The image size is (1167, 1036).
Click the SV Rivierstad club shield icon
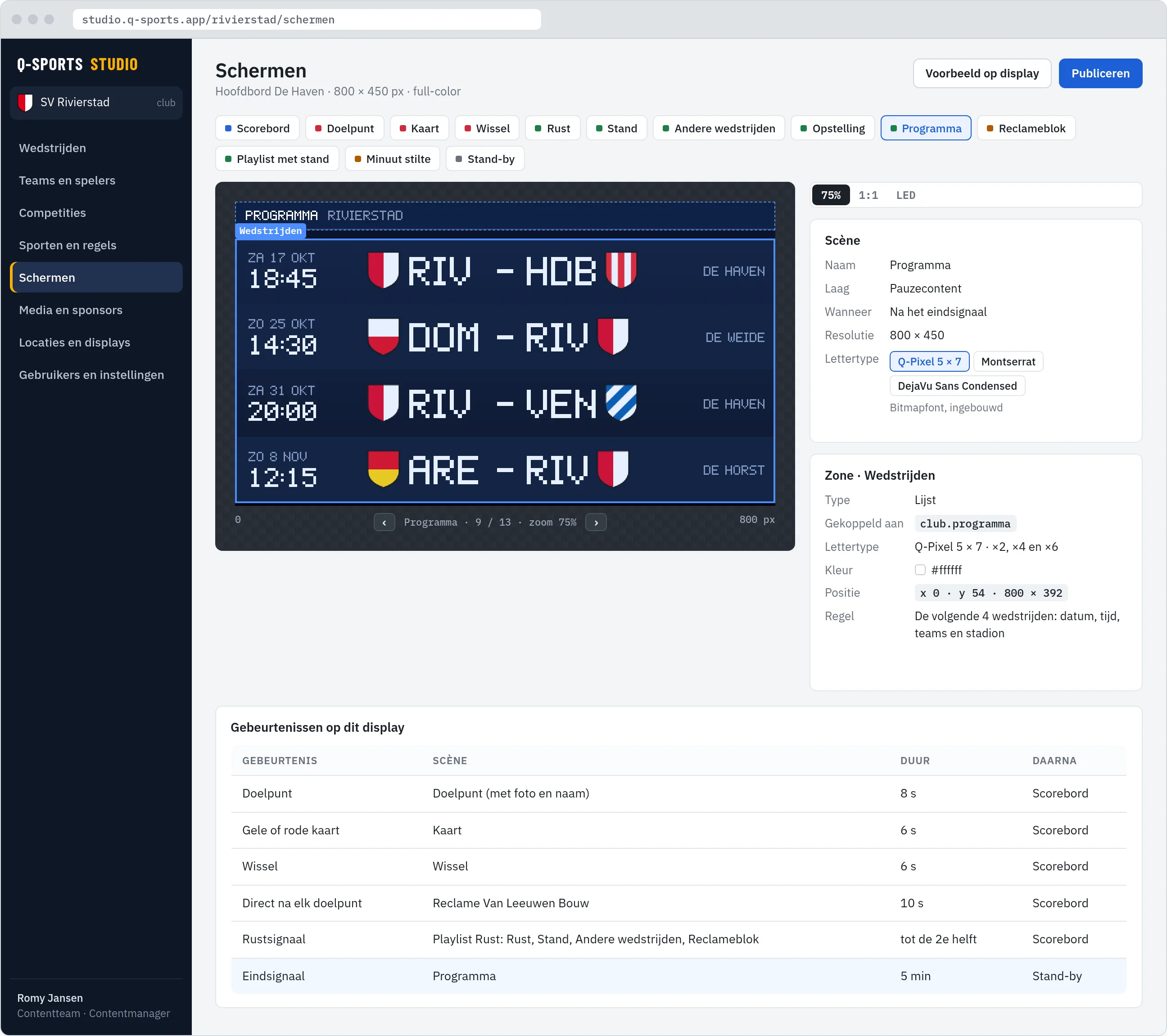point(25,103)
